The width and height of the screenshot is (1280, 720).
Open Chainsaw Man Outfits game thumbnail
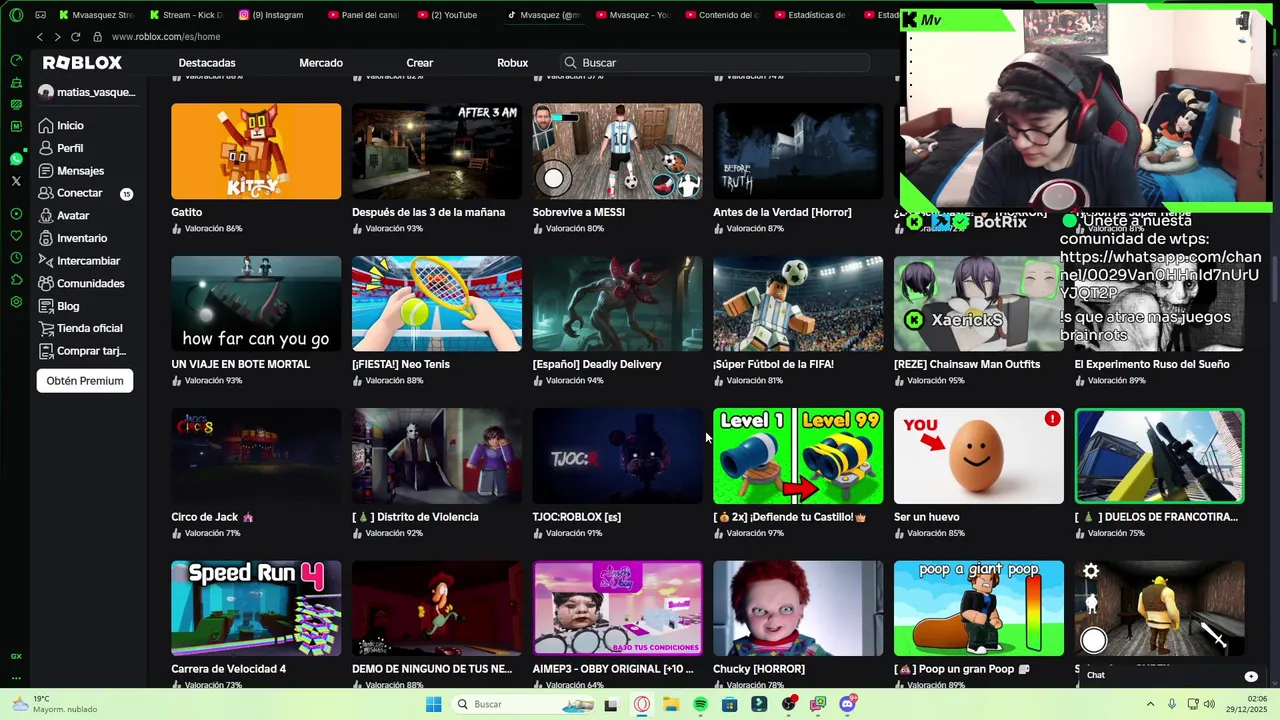(979, 303)
